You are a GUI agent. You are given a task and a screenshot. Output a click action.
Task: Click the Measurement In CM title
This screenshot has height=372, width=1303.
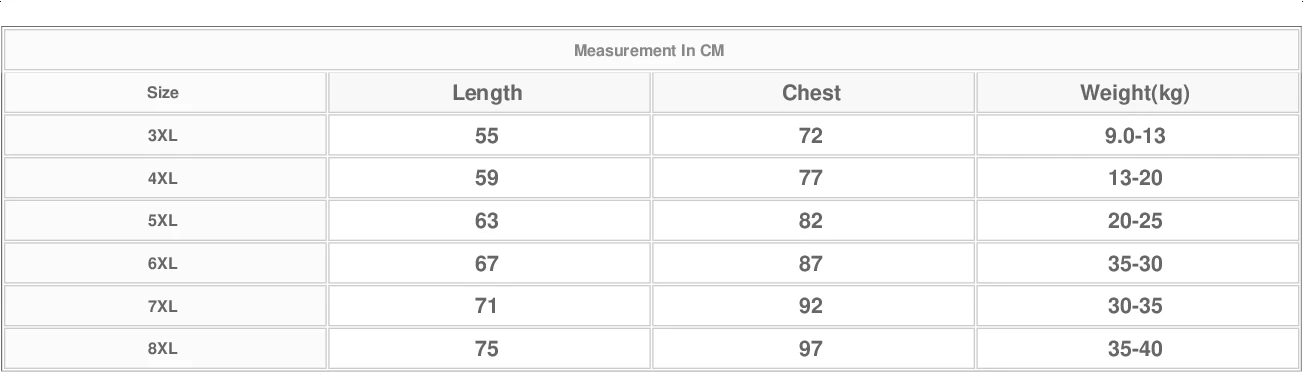pos(649,51)
